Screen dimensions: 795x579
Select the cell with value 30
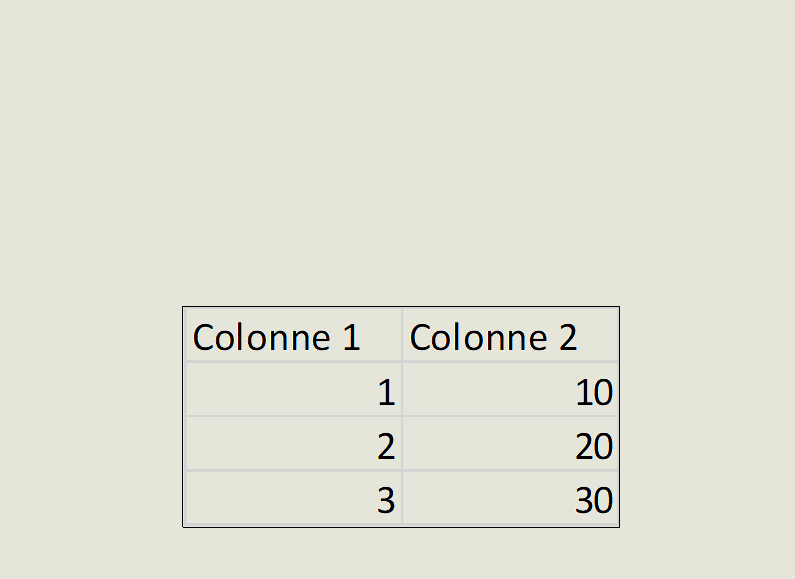click(x=510, y=499)
